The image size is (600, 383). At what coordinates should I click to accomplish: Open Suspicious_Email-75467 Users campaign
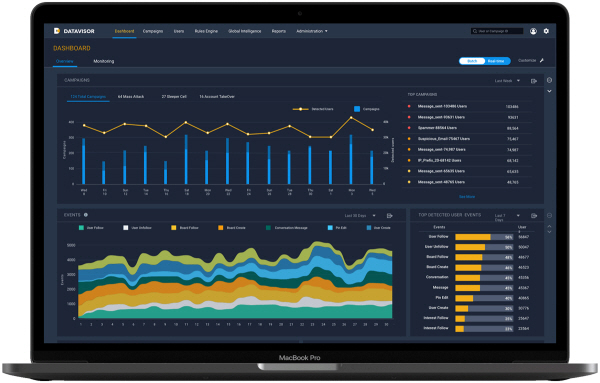pyautogui.click(x=443, y=139)
